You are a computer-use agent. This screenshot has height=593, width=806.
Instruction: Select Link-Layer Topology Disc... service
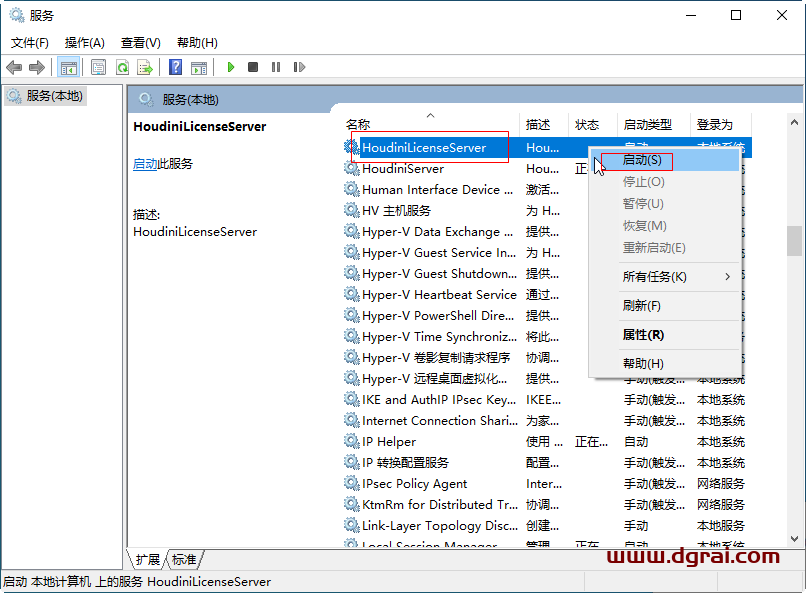coord(547,526)
